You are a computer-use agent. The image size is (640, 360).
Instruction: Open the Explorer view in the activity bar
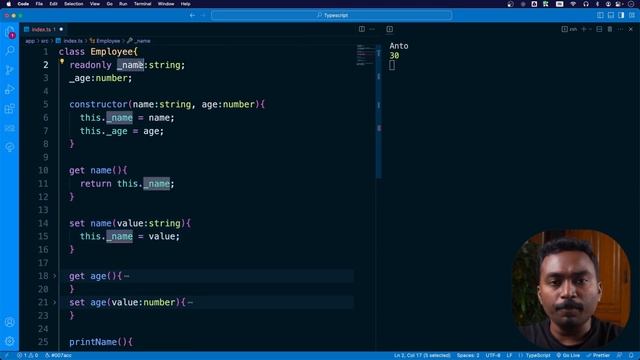coord(10,32)
